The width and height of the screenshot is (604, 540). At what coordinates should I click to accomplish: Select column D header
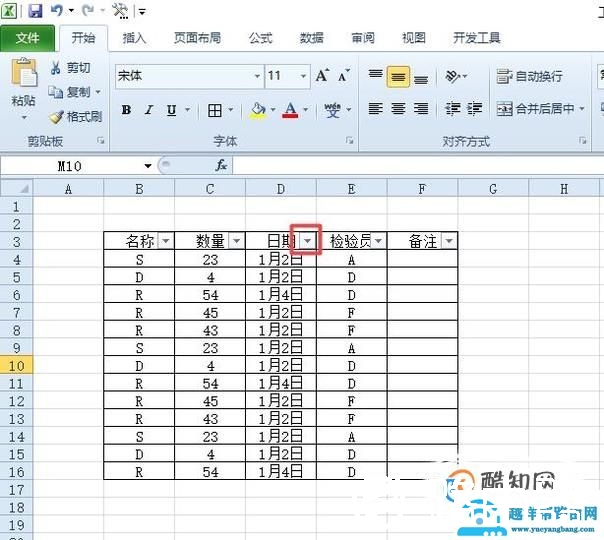point(281,189)
